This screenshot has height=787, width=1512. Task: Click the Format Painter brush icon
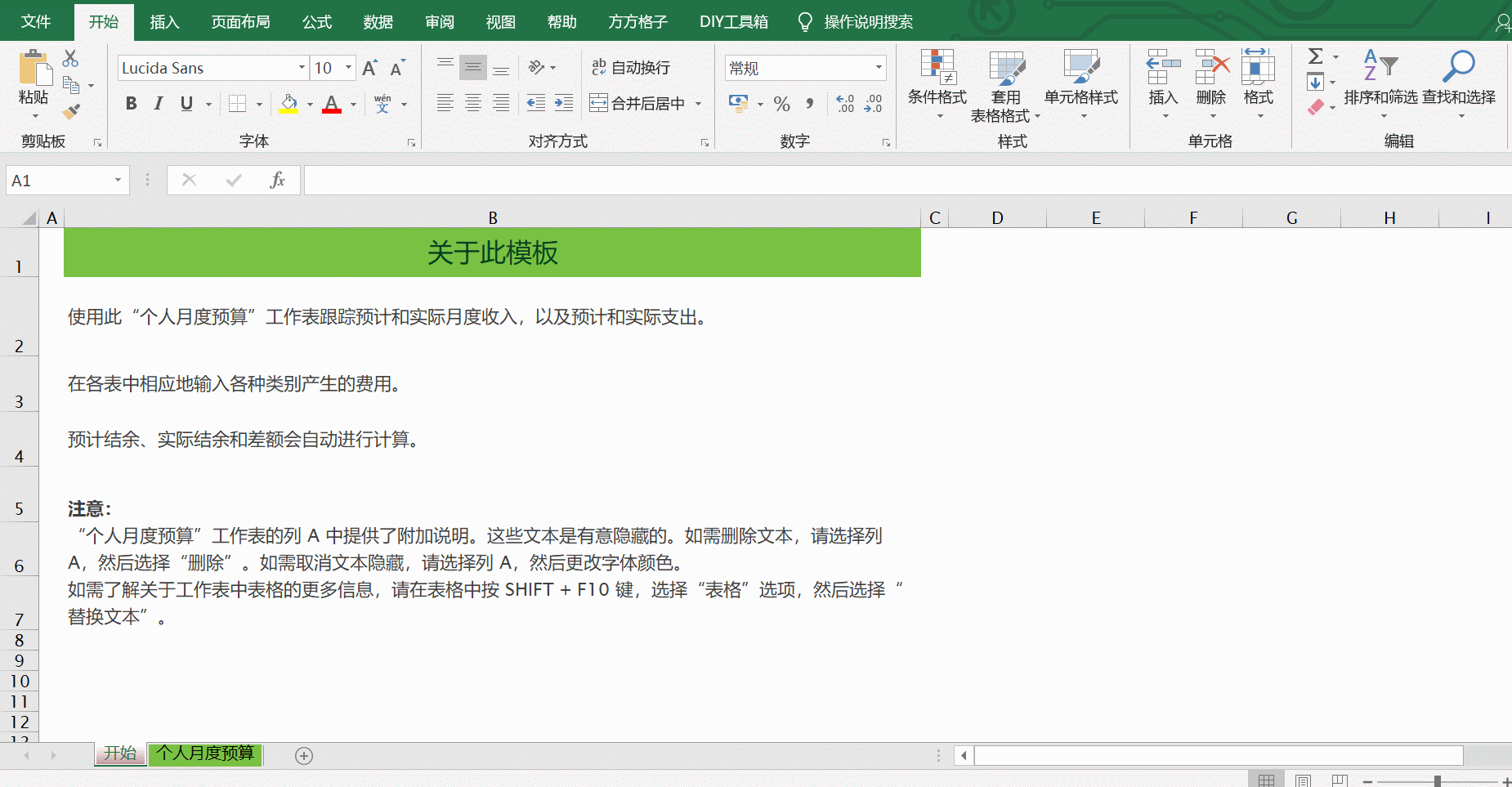point(71,110)
